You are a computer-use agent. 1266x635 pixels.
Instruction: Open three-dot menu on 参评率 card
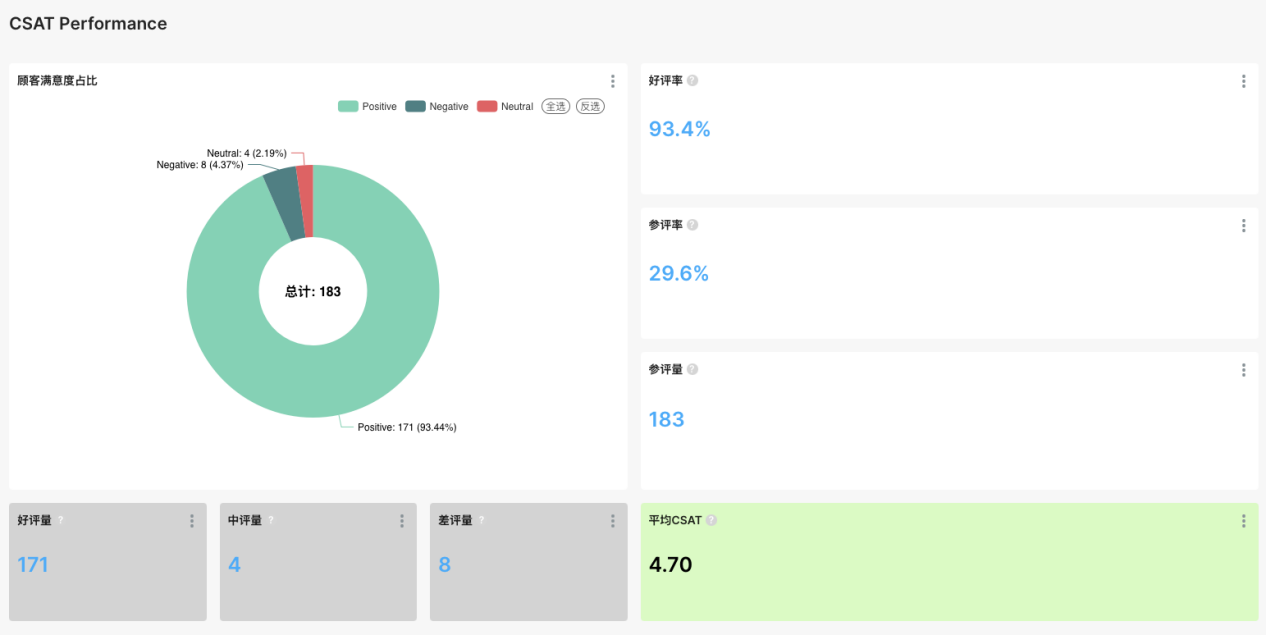point(1243,225)
